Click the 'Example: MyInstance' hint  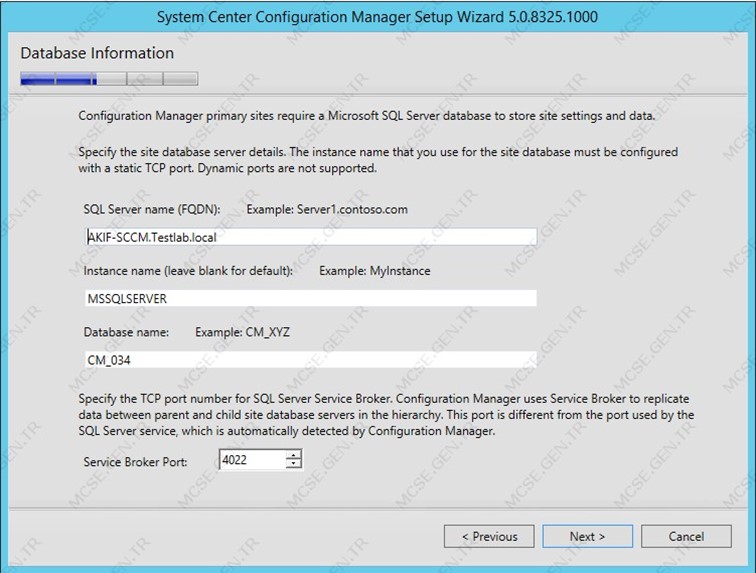(x=375, y=271)
